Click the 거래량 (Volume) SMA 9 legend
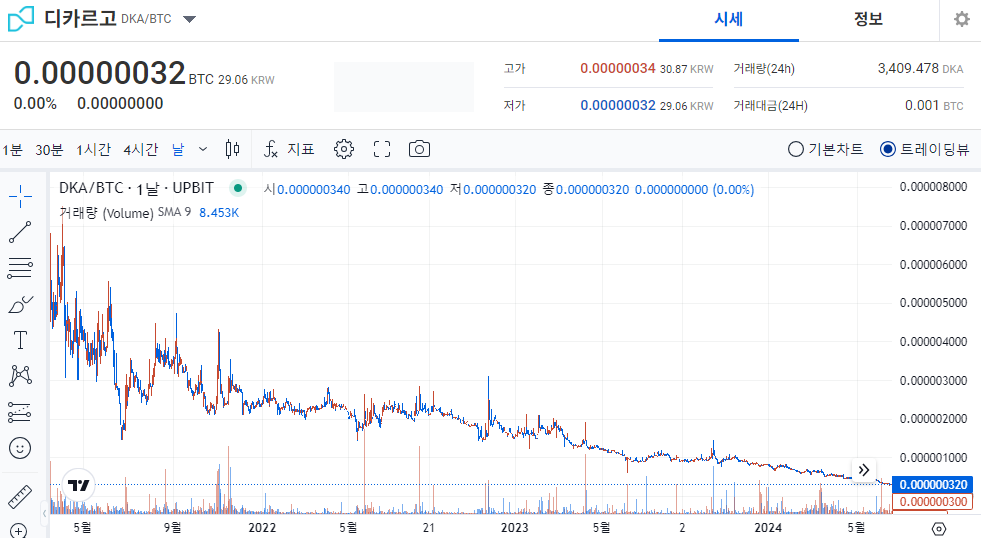The width and height of the screenshot is (981, 538). click(125, 213)
